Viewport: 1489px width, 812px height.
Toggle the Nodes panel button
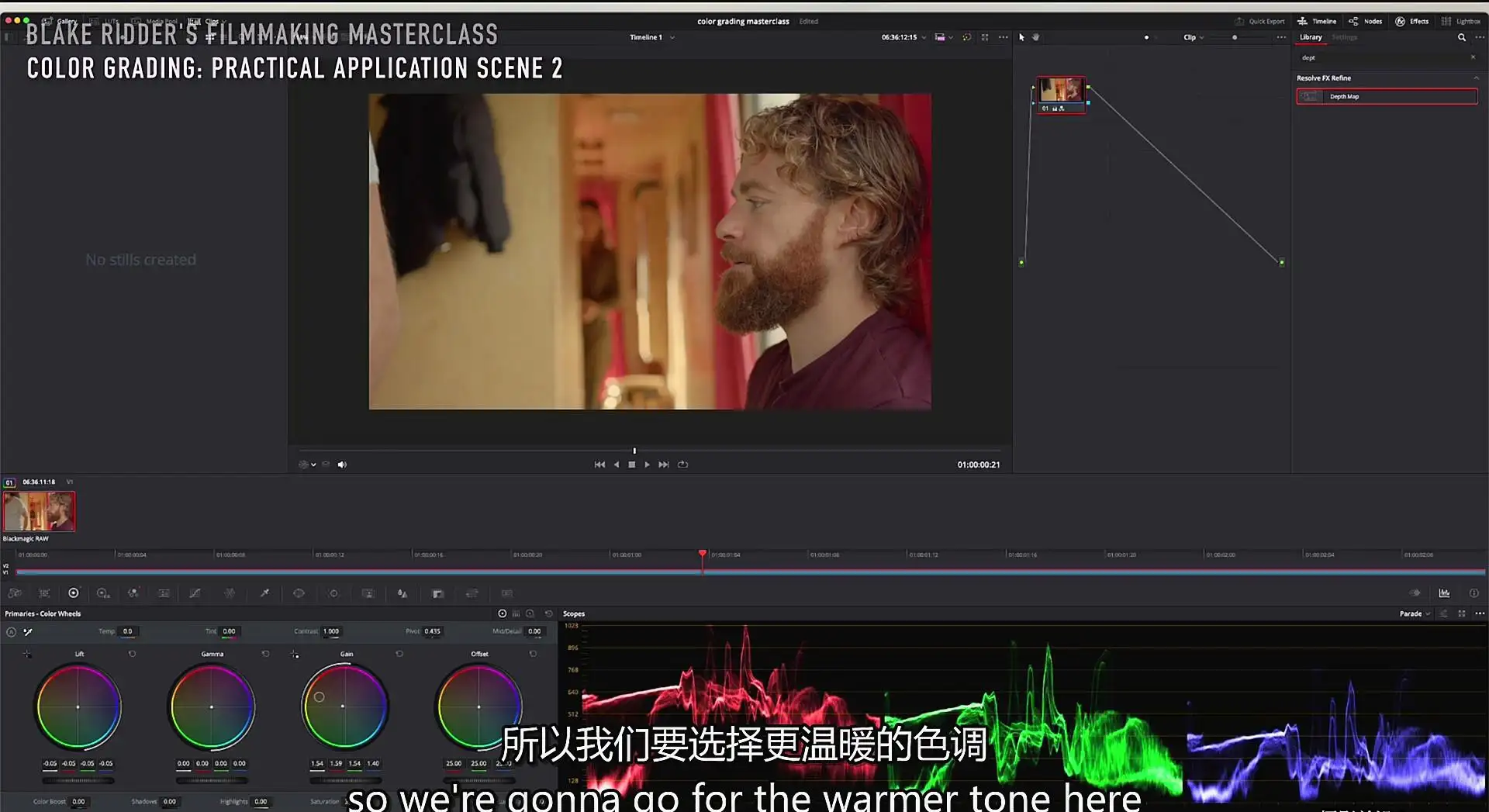coord(1365,21)
